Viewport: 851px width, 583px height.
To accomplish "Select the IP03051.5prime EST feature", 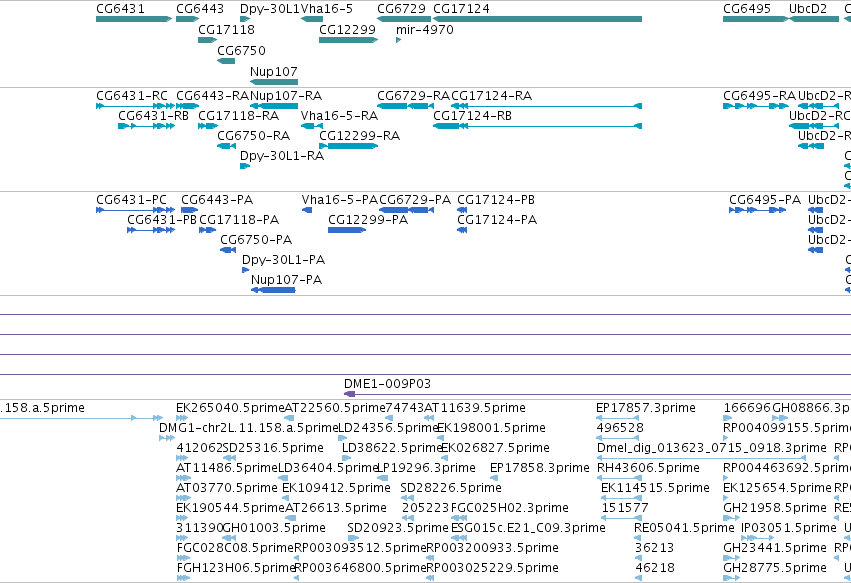I will point(758,538).
